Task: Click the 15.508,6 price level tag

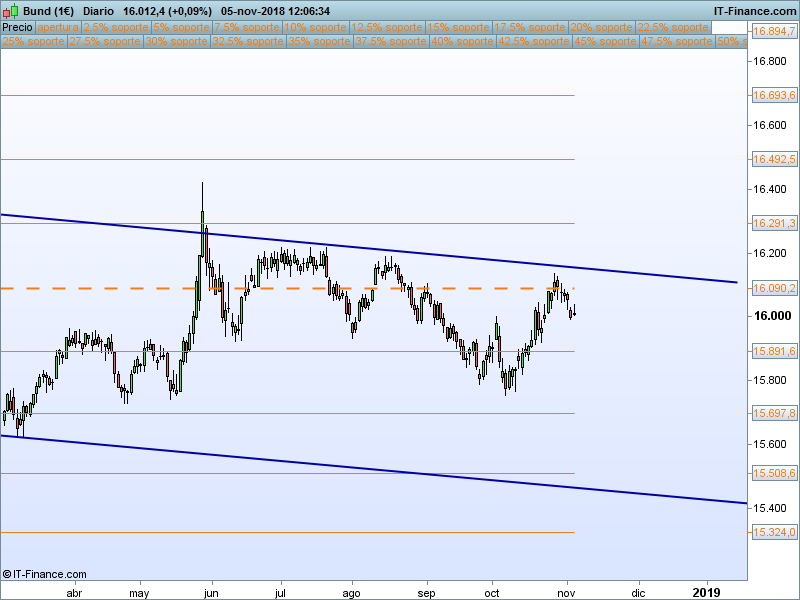Action: tap(774, 473)
